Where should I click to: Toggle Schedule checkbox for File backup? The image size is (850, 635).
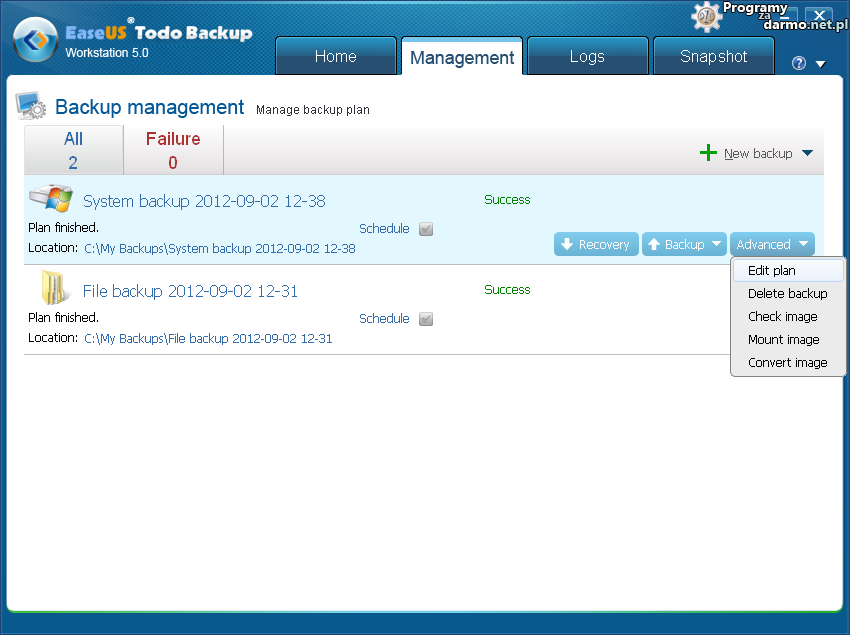[426, 319]
